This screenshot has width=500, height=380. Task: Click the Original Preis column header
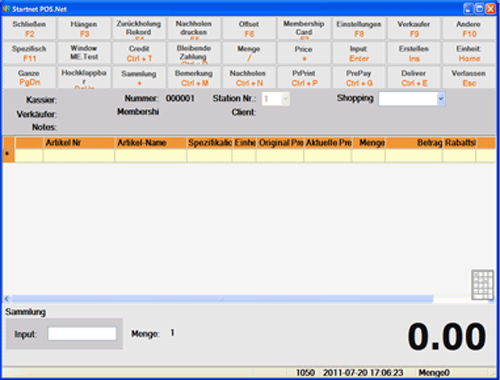point(280,143)
